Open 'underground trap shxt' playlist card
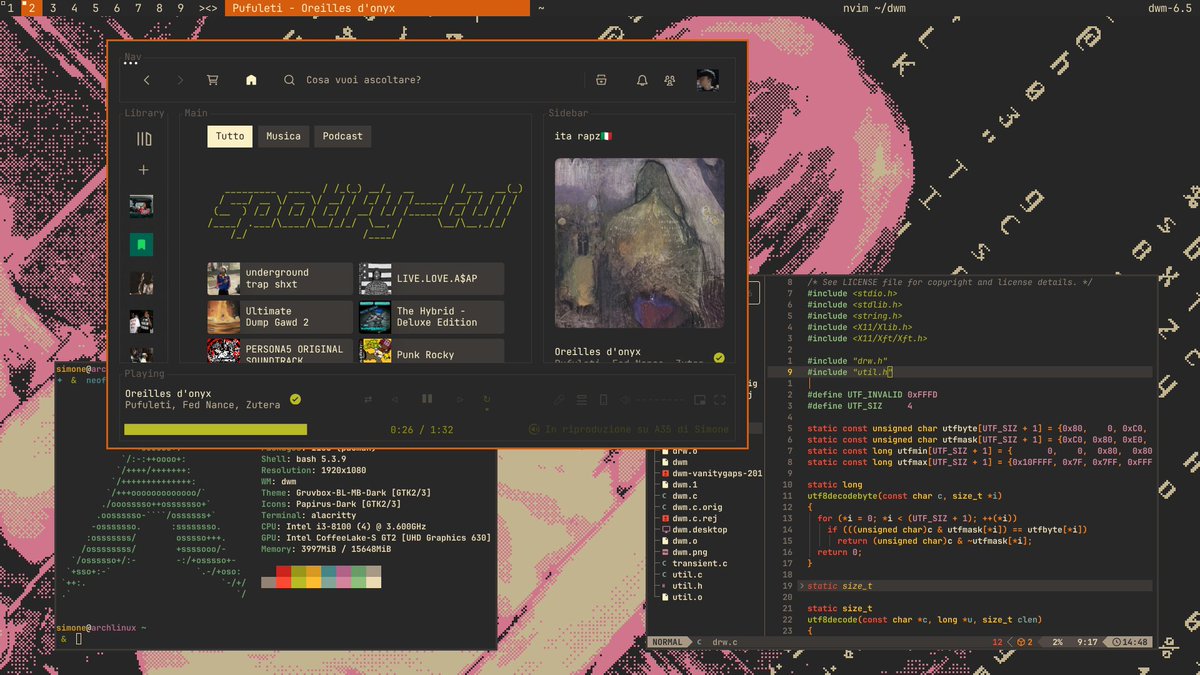 (x=280, y=278)
